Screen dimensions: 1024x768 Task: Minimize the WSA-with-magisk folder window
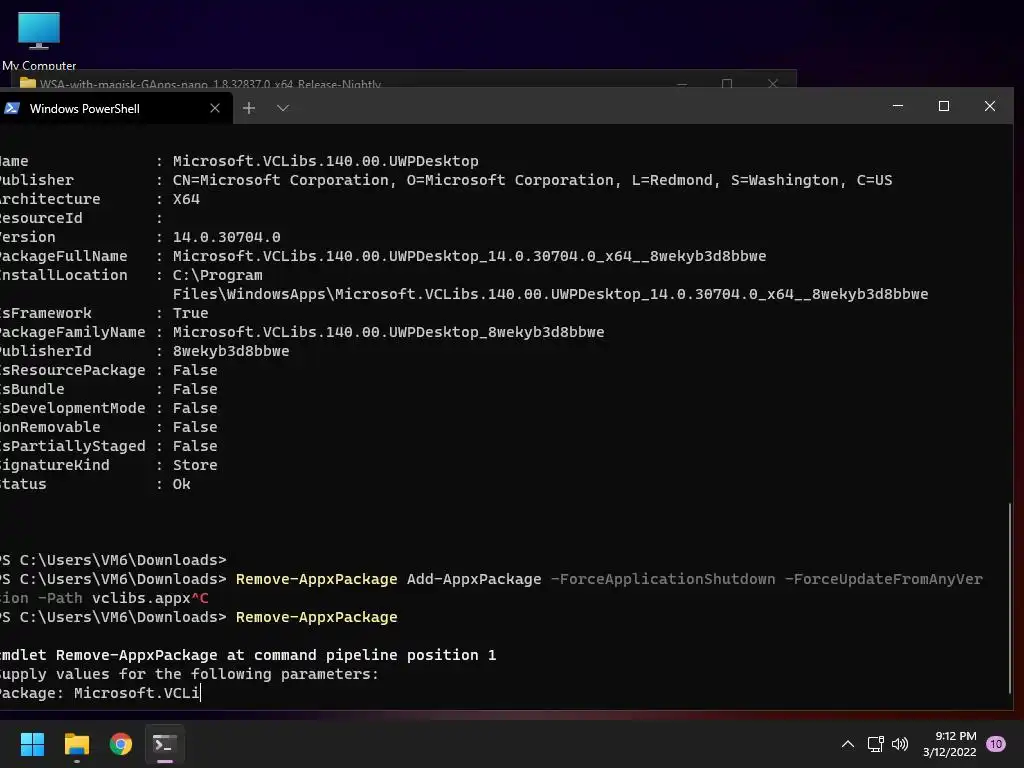pos(682,83)
